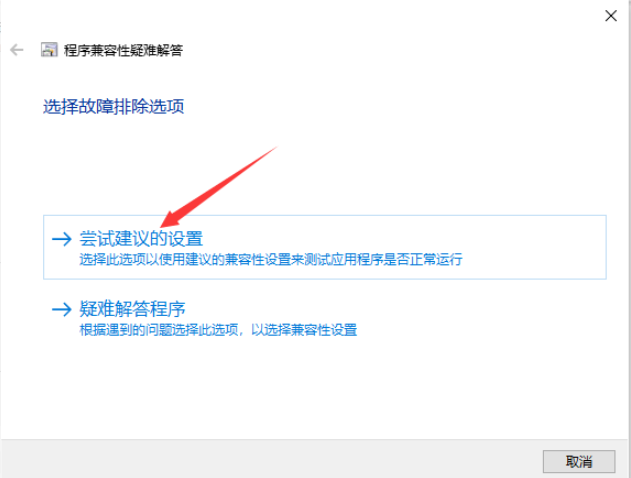Click the troubleshooter wizard icon in title
This screenshot has width=631, height=478.
pos(49,50)
